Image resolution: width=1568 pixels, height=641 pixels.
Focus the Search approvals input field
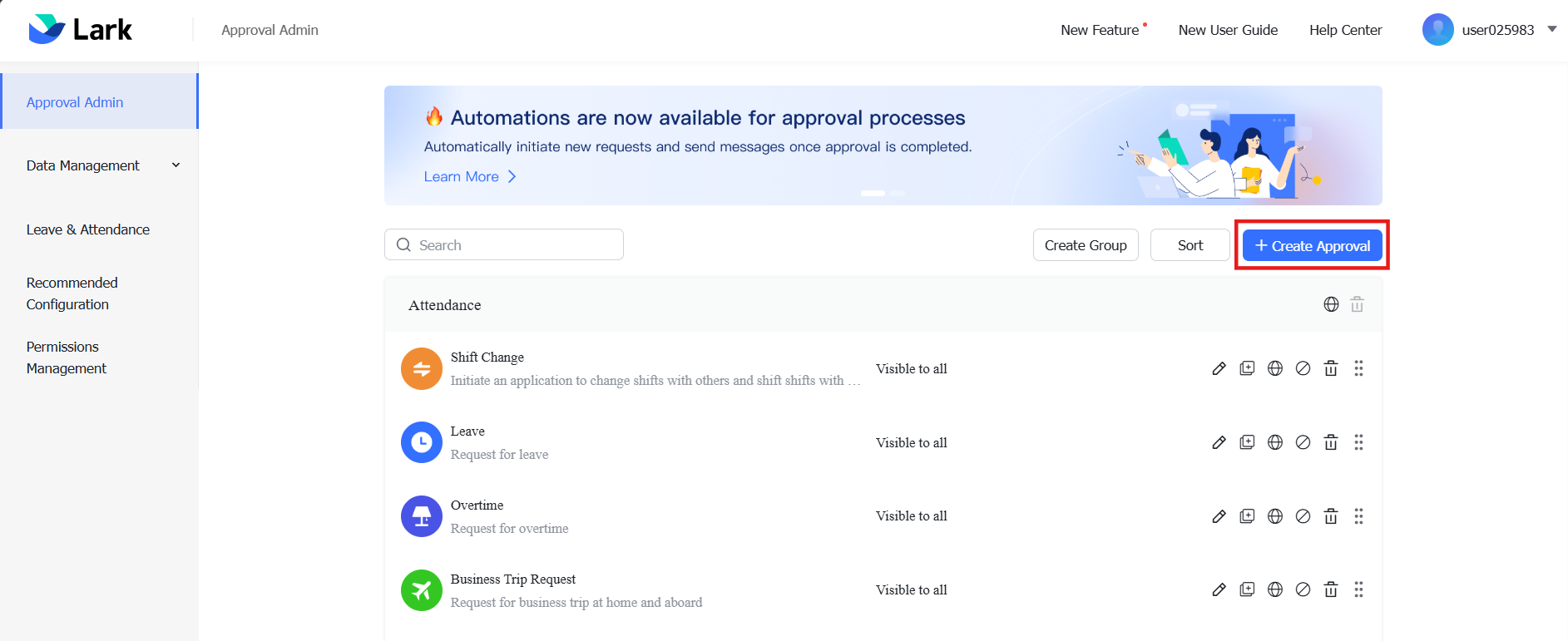(504, 244)
